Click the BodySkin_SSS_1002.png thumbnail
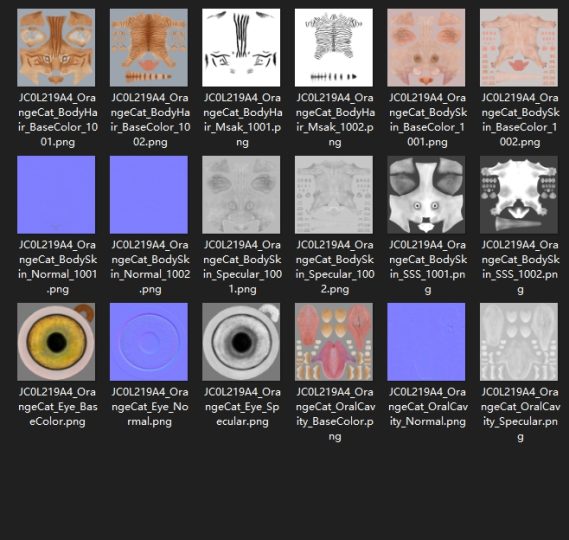569x540 pixels. pos(519,195)
